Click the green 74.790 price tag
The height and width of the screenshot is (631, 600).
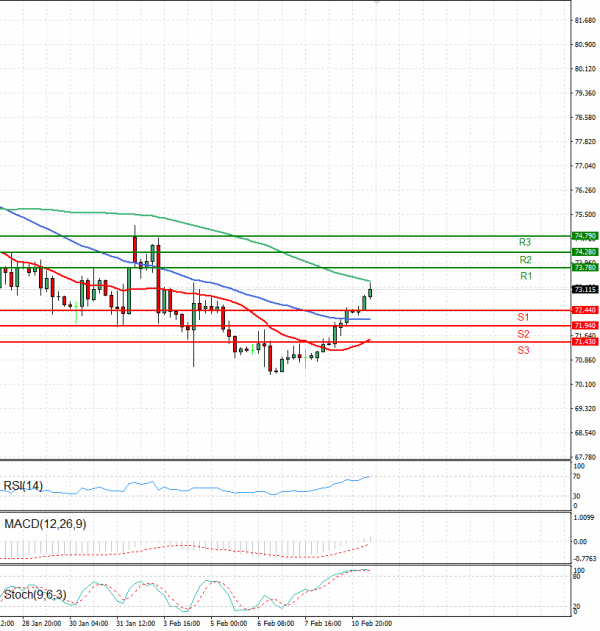tap(584, 236)
